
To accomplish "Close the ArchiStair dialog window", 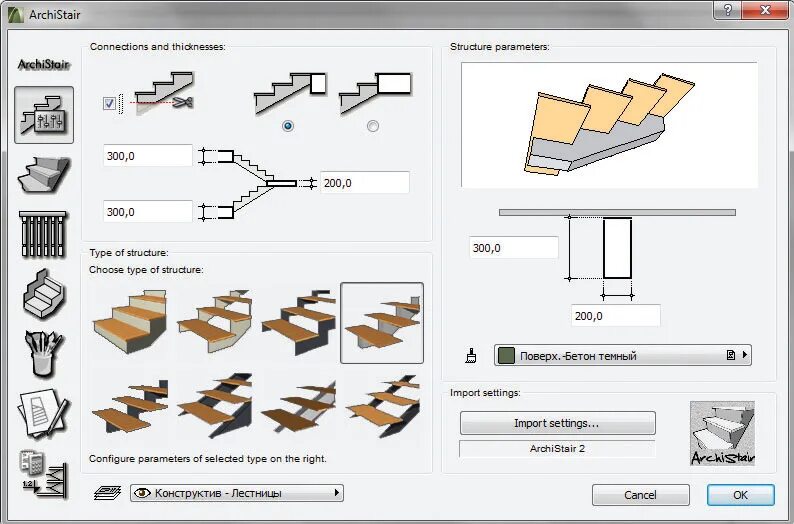I will point(765,10).
